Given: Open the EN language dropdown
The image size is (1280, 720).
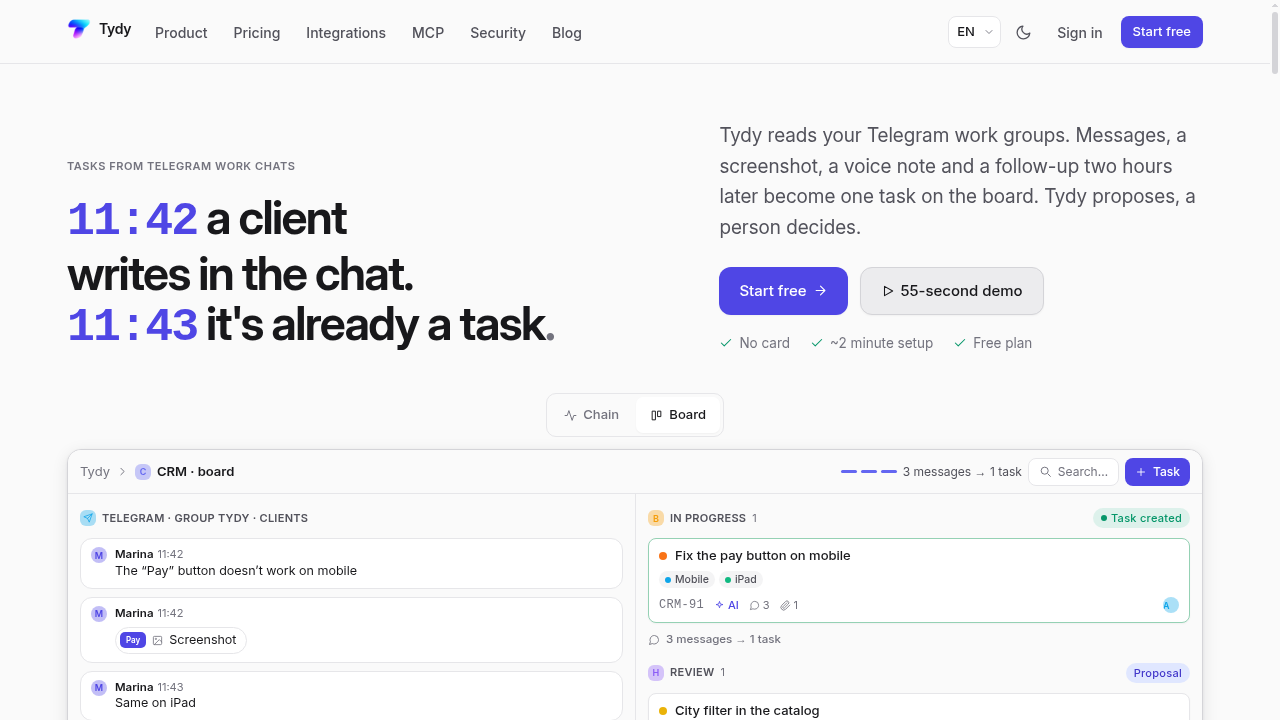Looking at the screenshot, I should 974,32.
